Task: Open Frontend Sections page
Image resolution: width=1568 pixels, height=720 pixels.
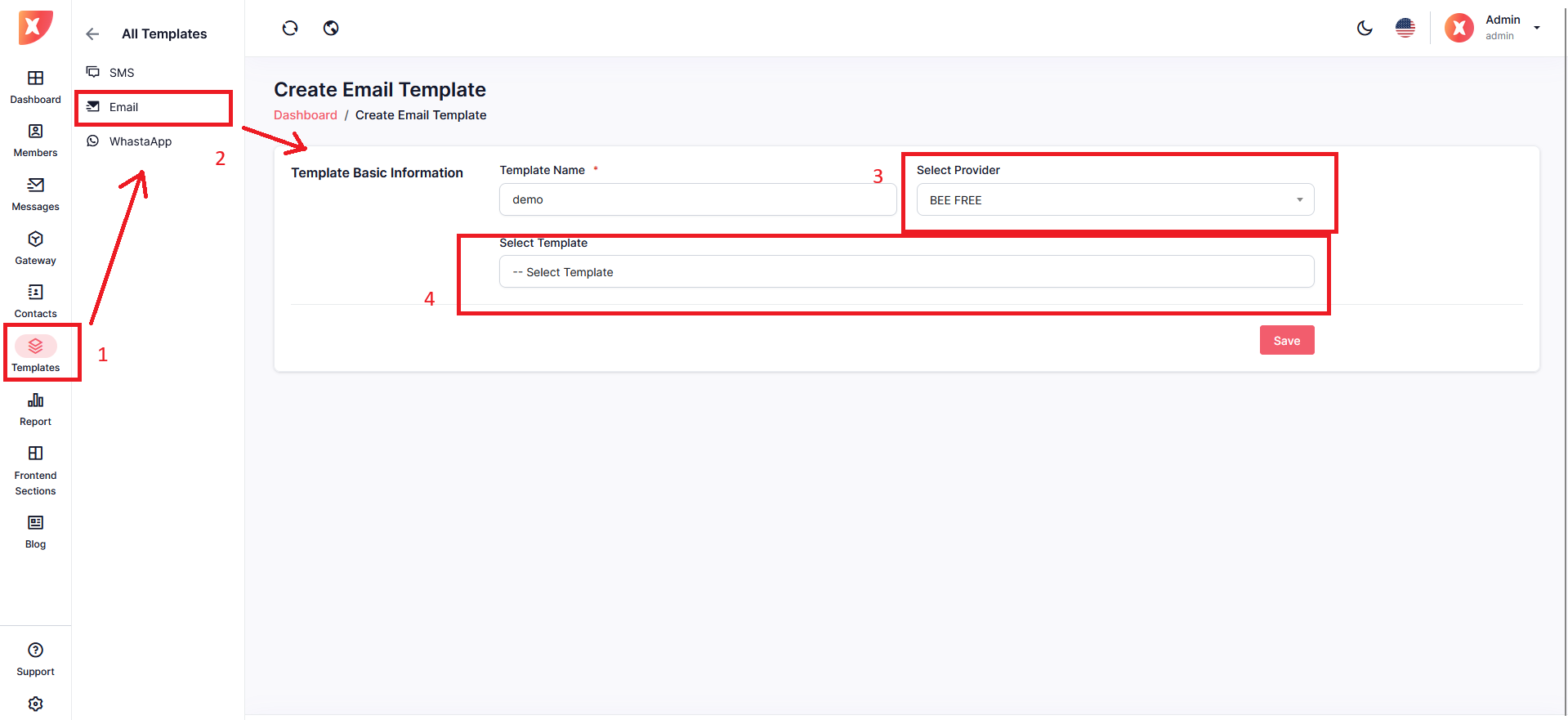Action: (x=35, y=471)
